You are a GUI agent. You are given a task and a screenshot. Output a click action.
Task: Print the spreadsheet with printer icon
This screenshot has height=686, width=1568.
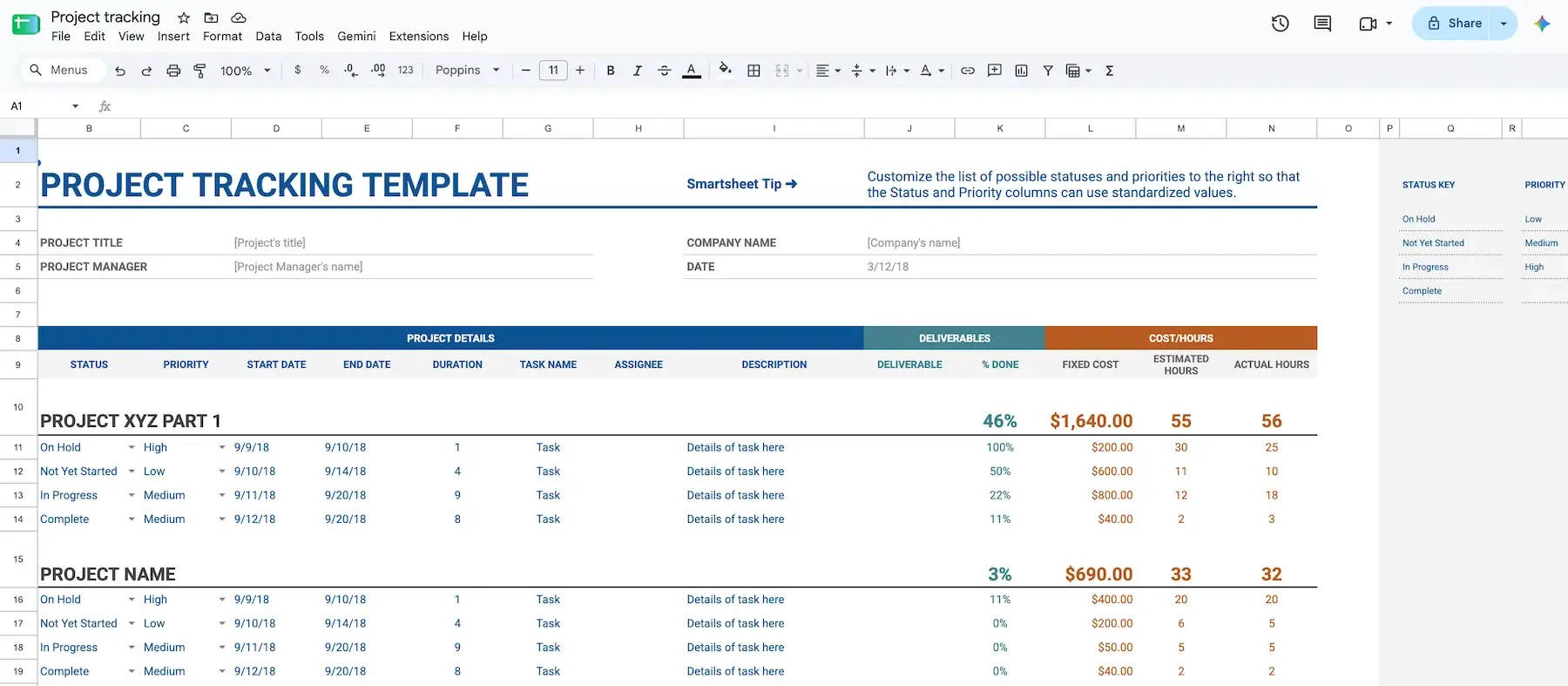coord(173,71)
